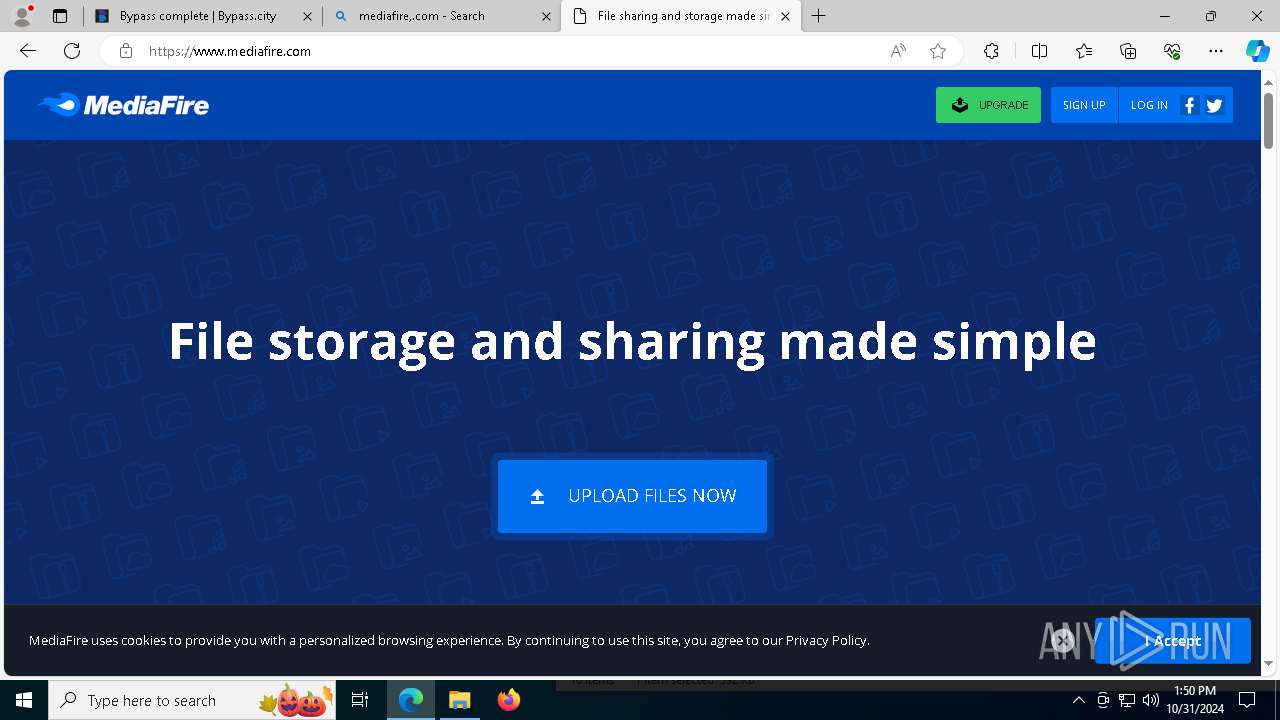Open tab actions menu icon

click(x=60, y=16)
